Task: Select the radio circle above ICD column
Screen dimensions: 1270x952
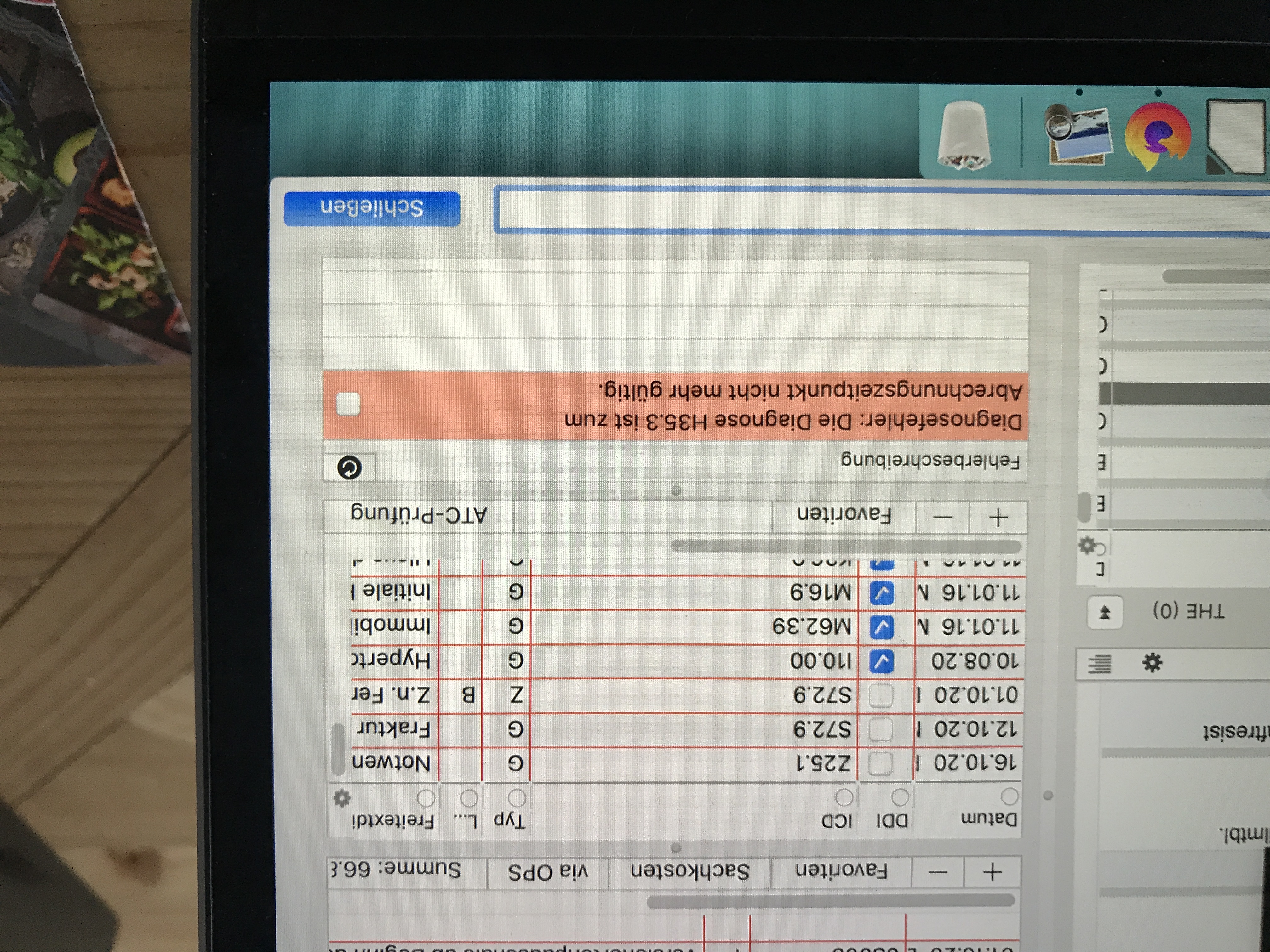Action: pos(844,797)
